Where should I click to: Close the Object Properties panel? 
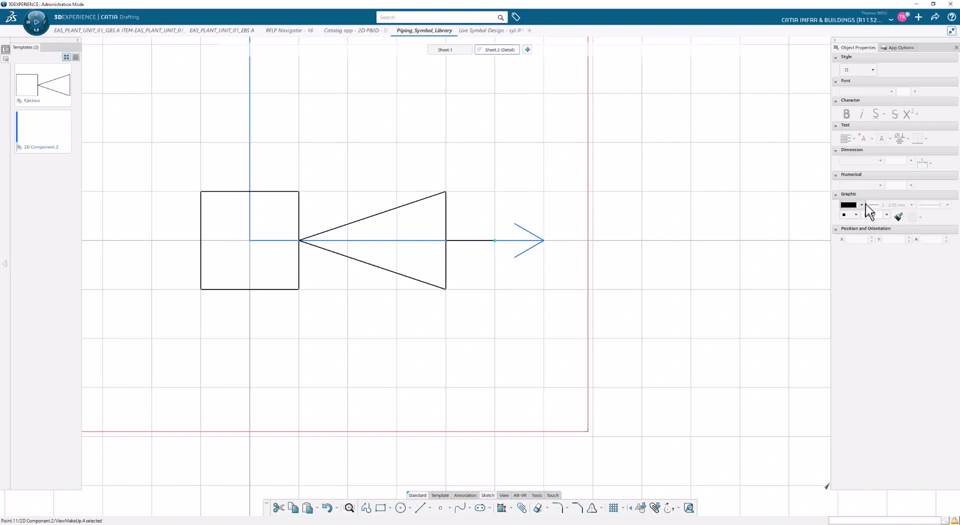tap(956, 48)
